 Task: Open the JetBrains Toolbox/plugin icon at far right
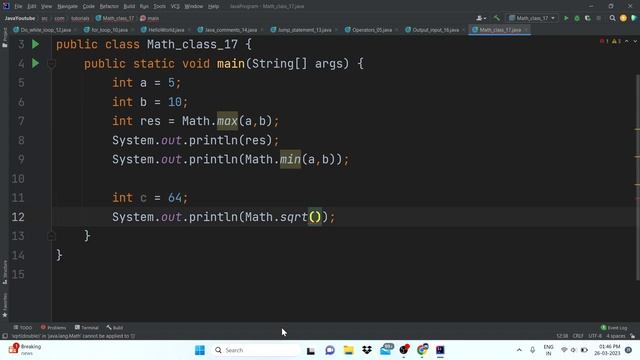634,18
